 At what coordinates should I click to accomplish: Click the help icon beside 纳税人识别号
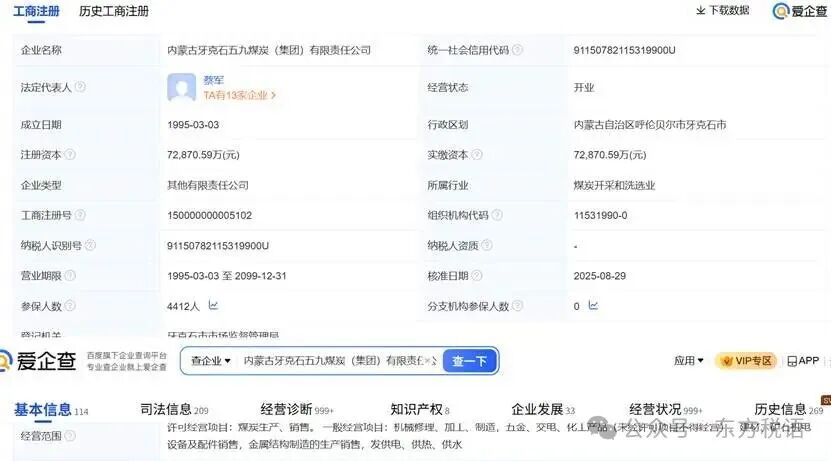point(90,245)
